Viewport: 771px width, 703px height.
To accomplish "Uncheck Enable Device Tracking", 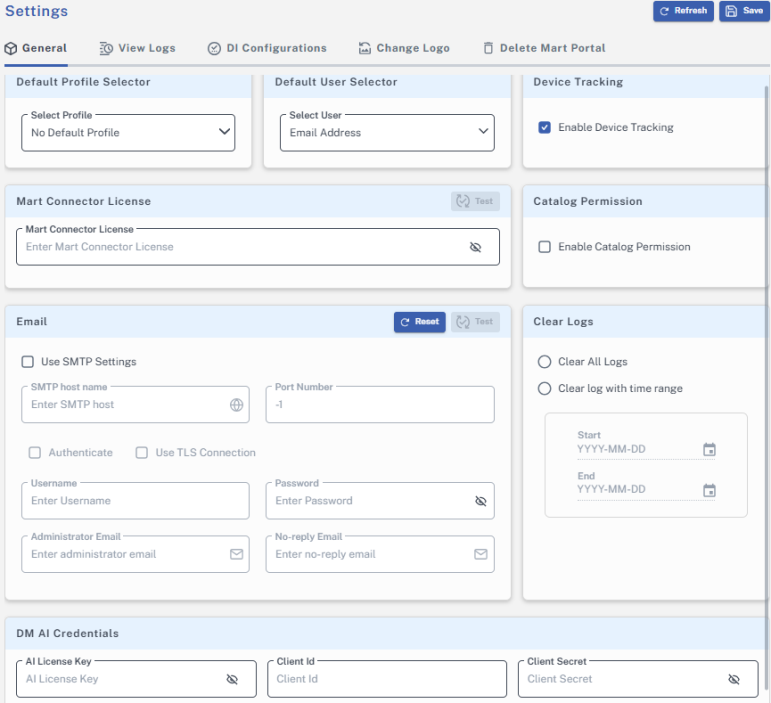I will click(545, 128).
